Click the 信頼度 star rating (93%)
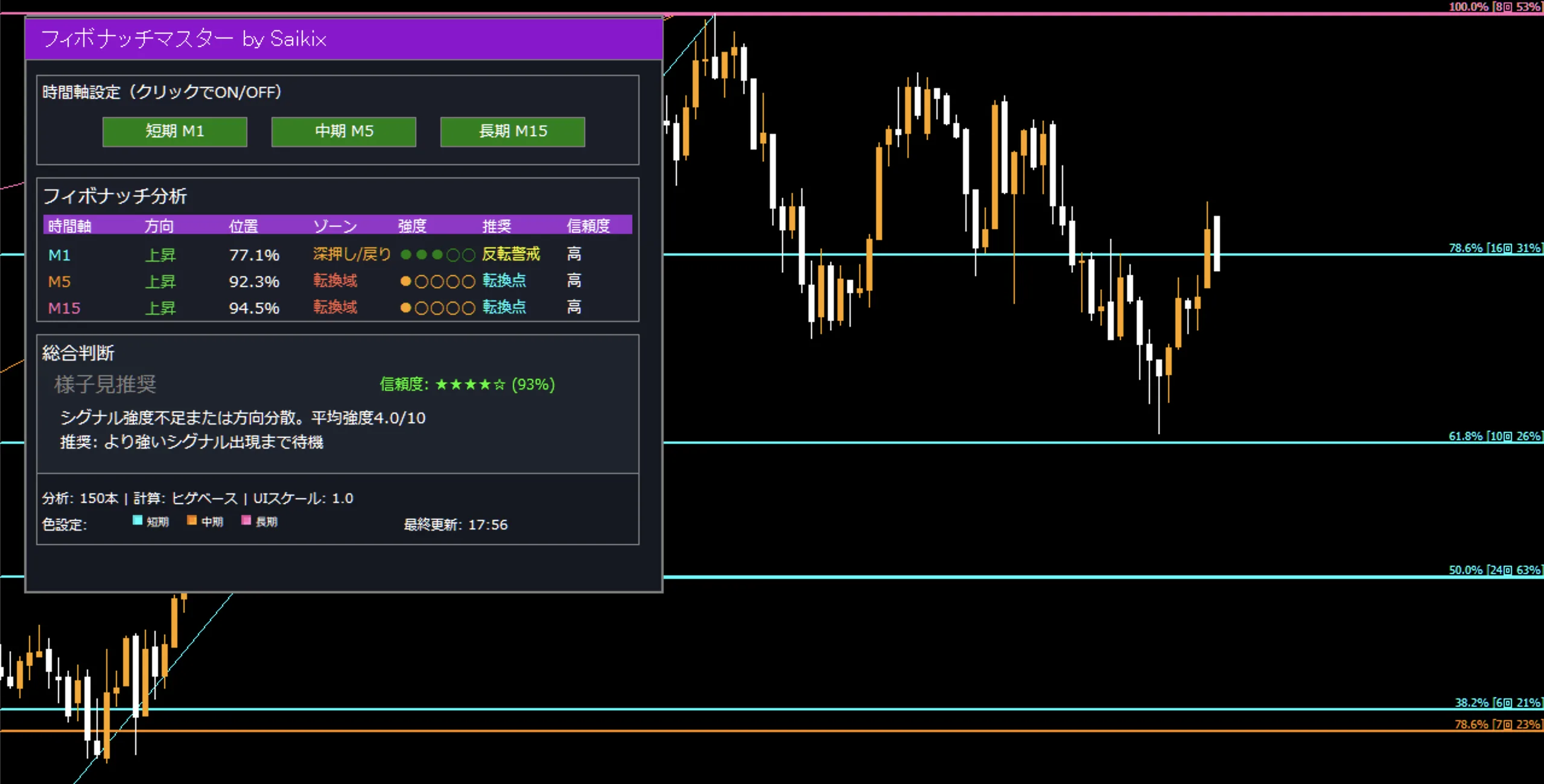The image size is (1544, 784). click(x=468, y=385)
